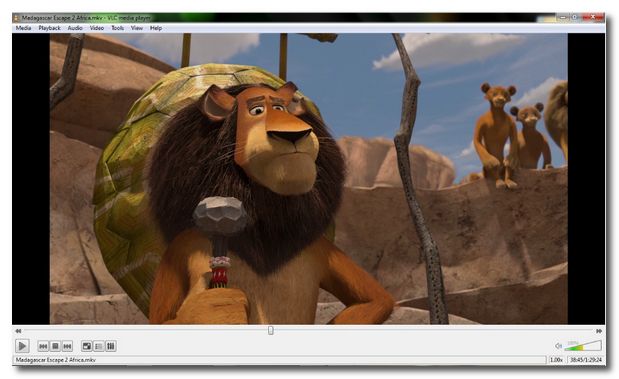The height and width of the screenshot is (379, 619).
Task: Click the seek bar position handle
Action: point(271,330)
